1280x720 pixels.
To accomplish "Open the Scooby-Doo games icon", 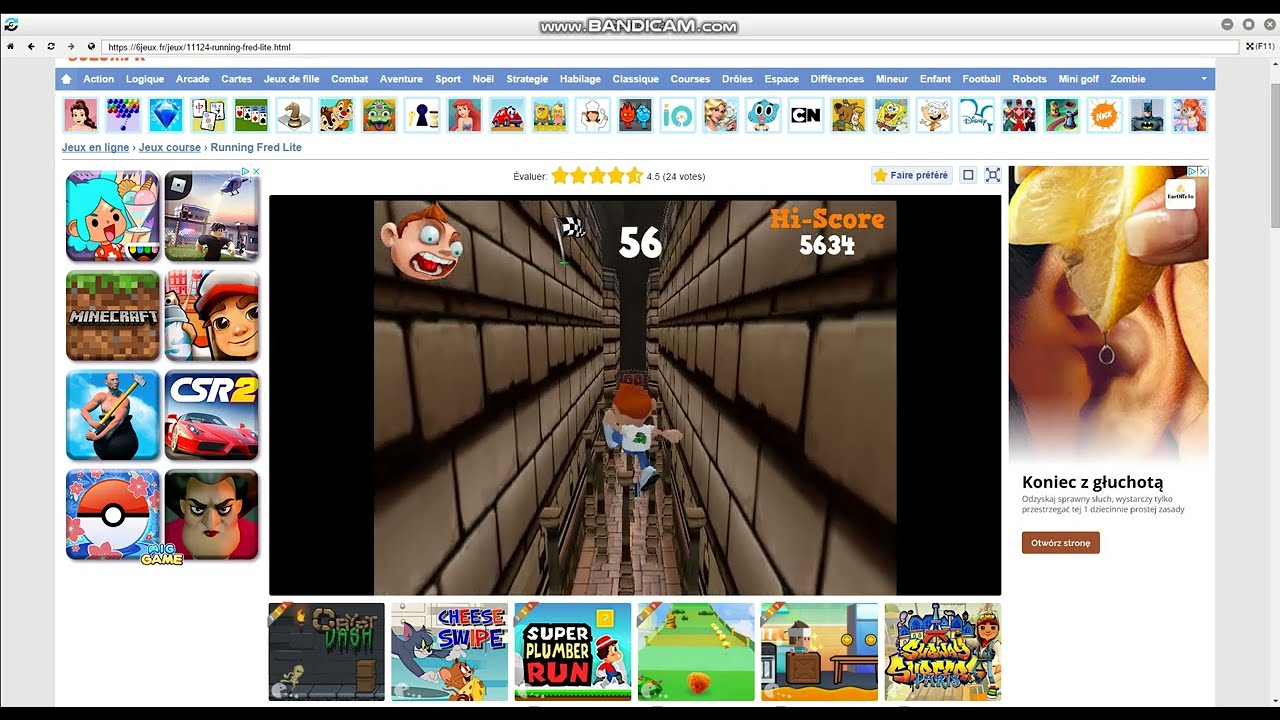I will [848, 115].
